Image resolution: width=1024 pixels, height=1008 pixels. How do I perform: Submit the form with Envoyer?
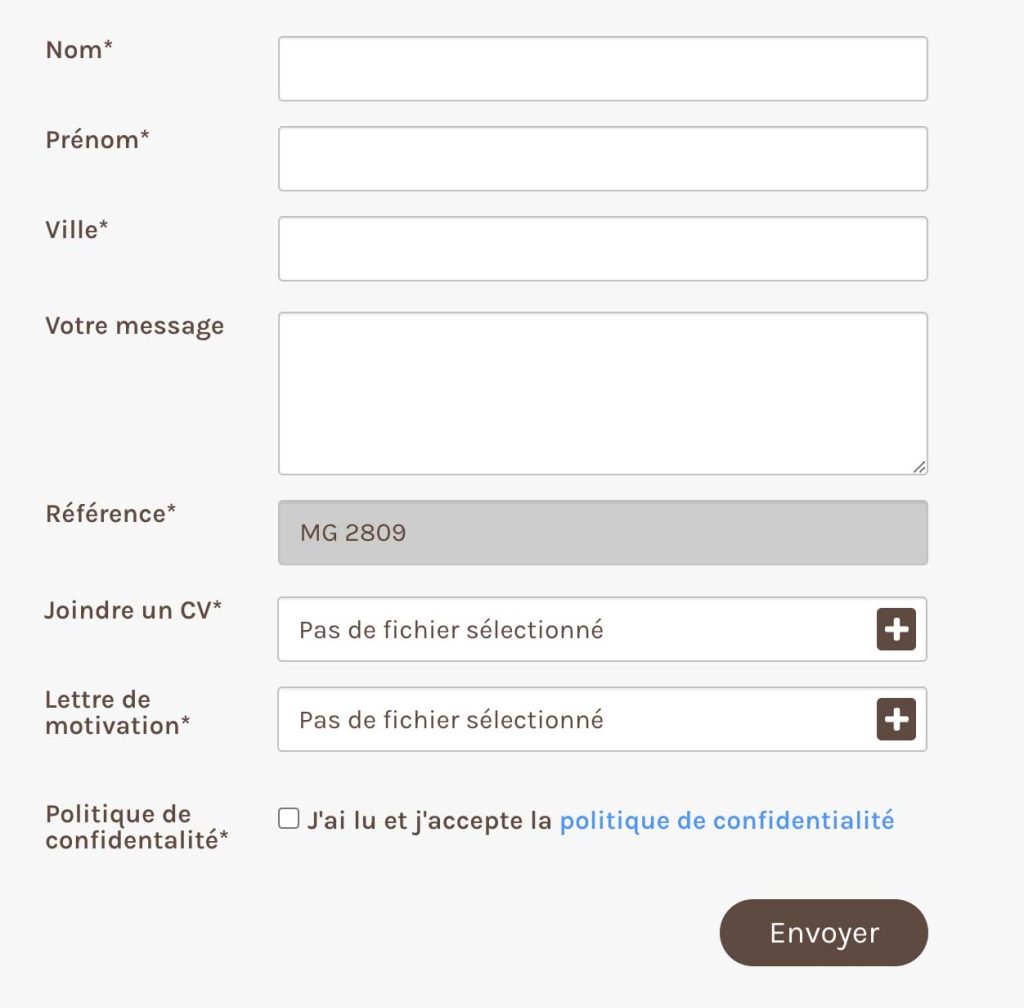824,932
